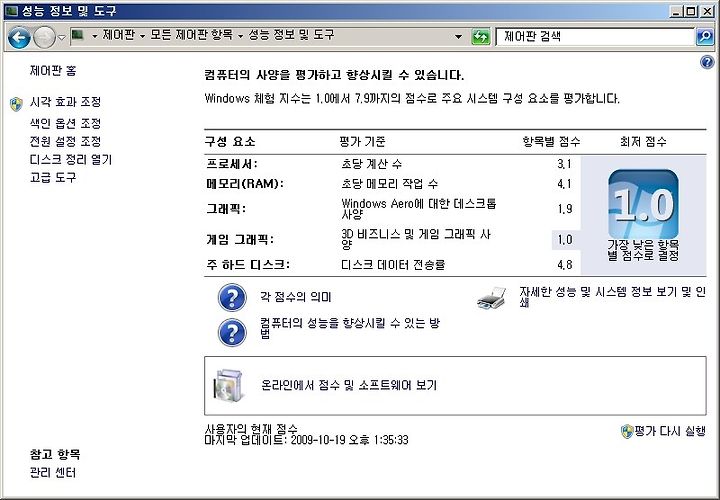Click shield icon beside 평가 다시 실행
This screenshot has height=500, width=720.
(627, 431)
